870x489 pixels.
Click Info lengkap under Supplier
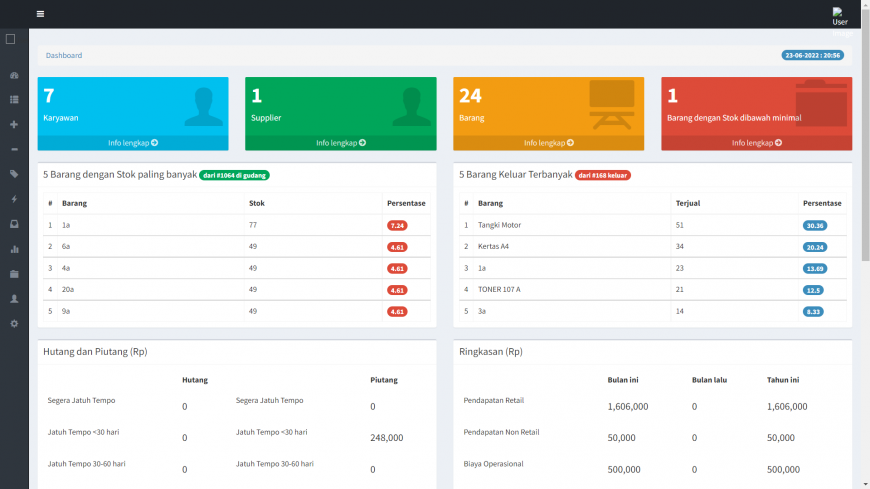pyautogui.click(x=341, y=143)
